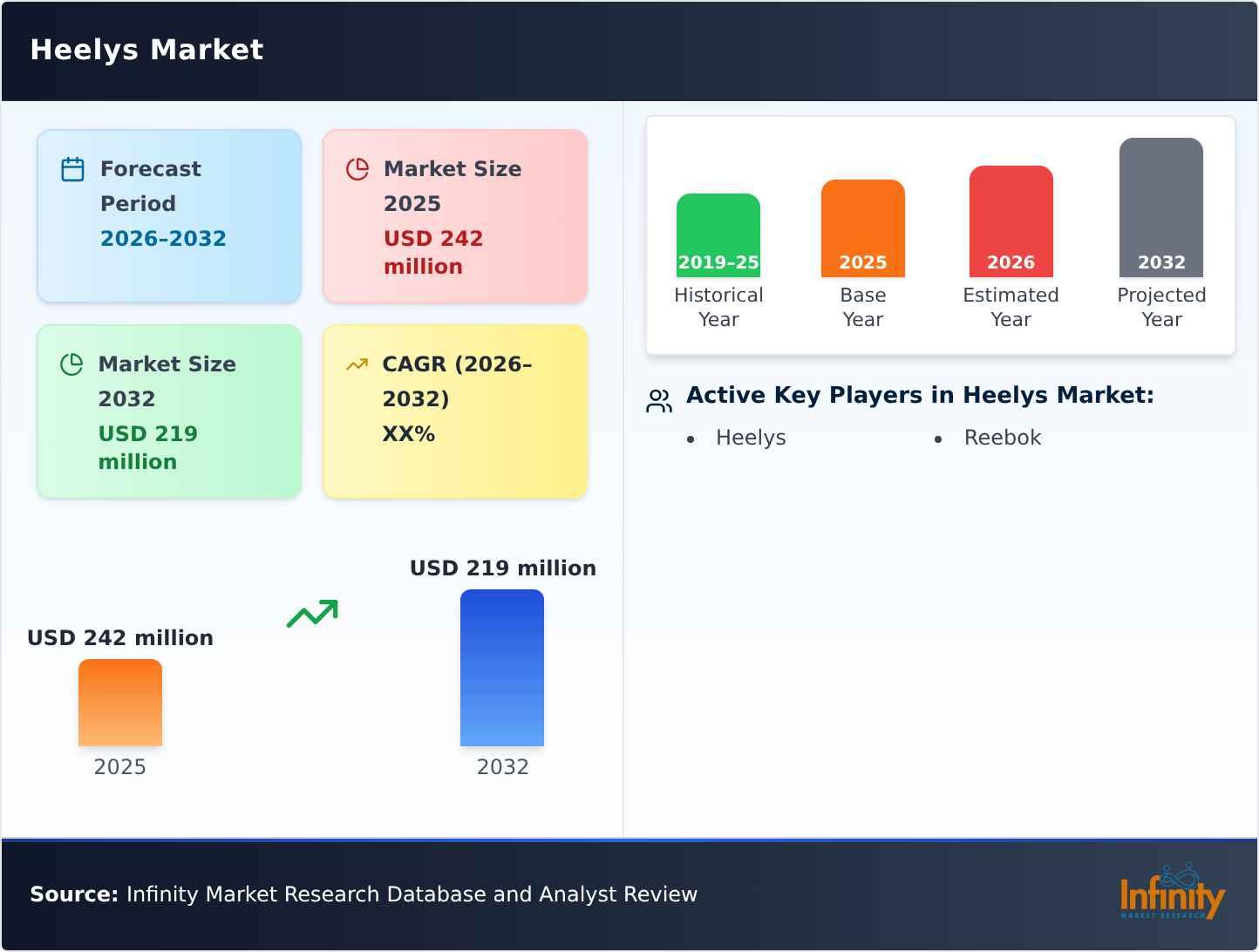1259x952 pixels.
Task: Click the red pie chart icon for Market Size 2025
Action: (x=357, y=169)
